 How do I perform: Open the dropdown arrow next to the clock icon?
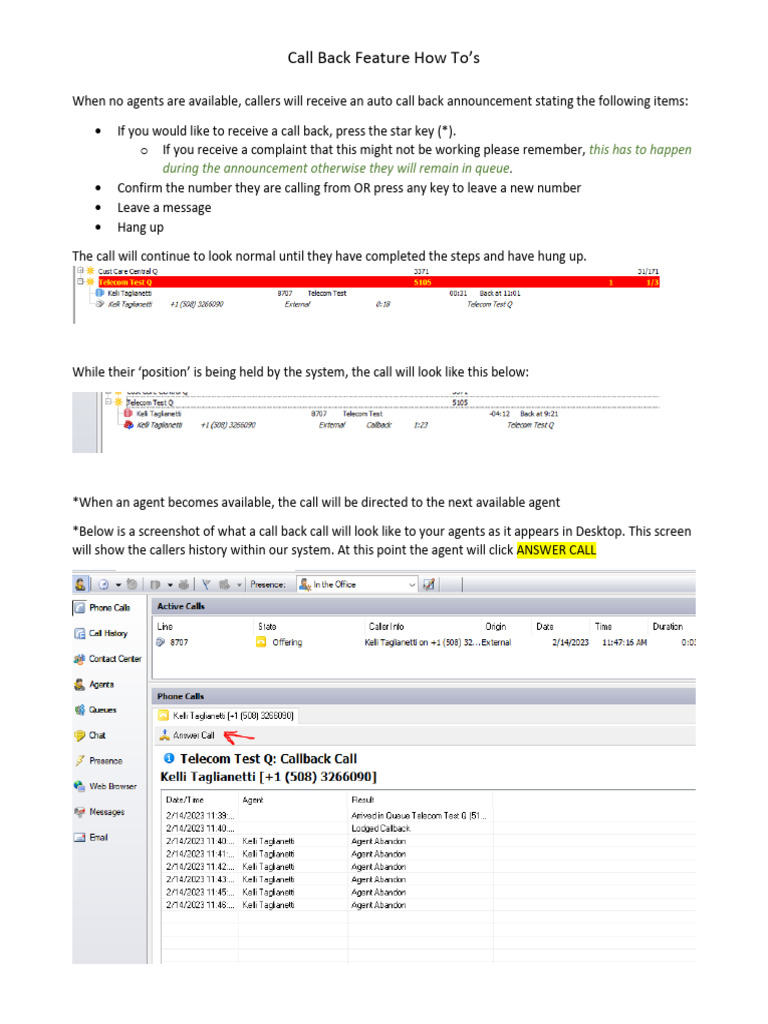[118, 584]
